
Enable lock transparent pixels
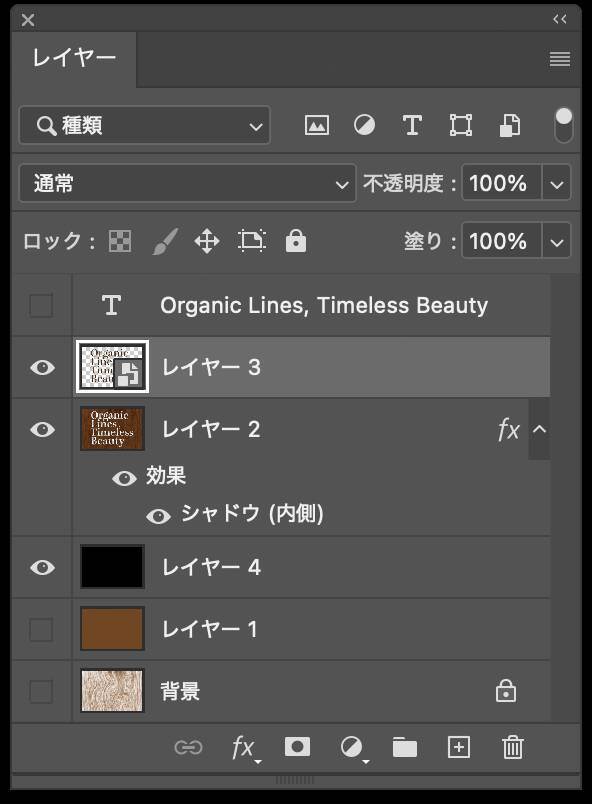tap(120, 240)
